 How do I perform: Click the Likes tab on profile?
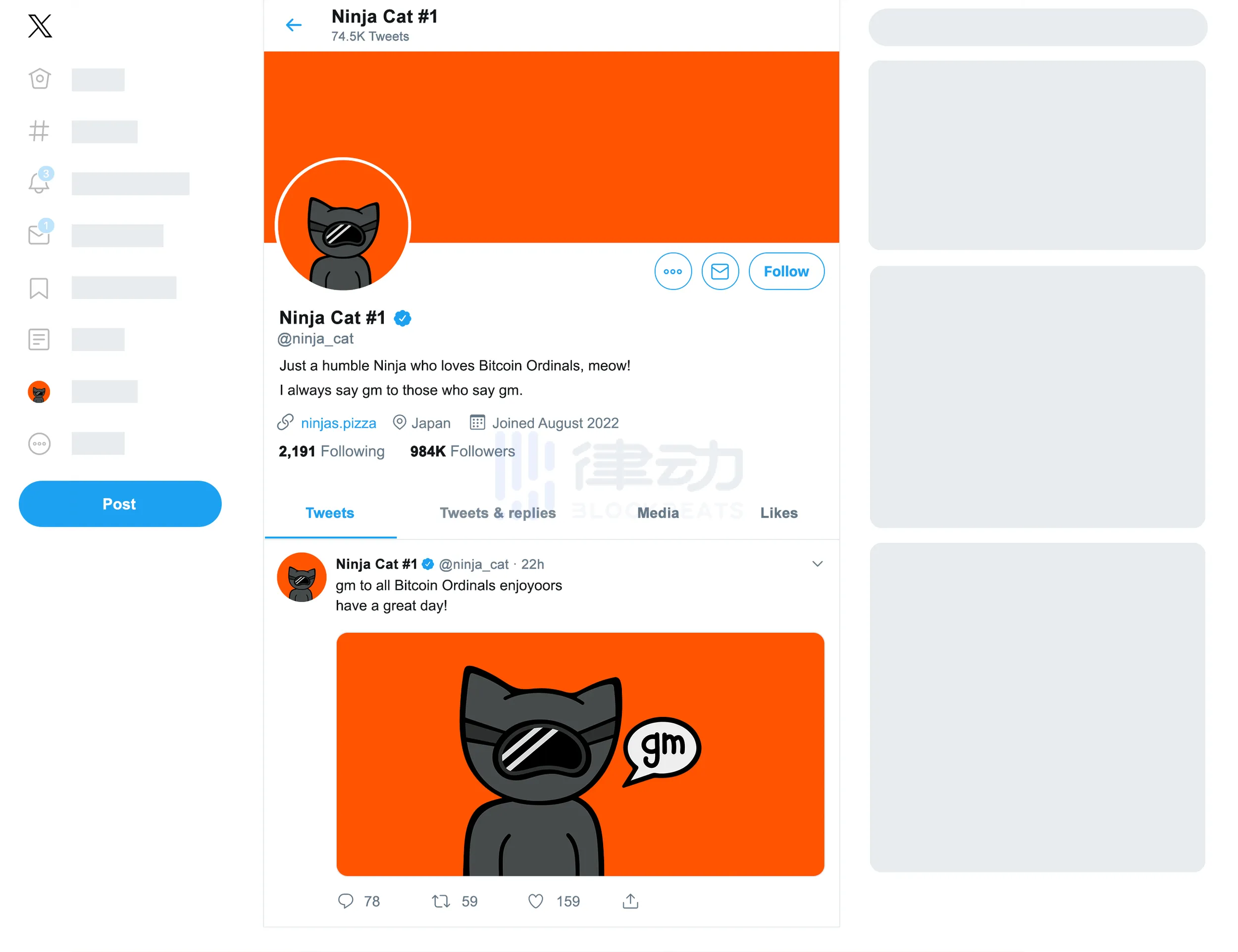tap(778, 513)
